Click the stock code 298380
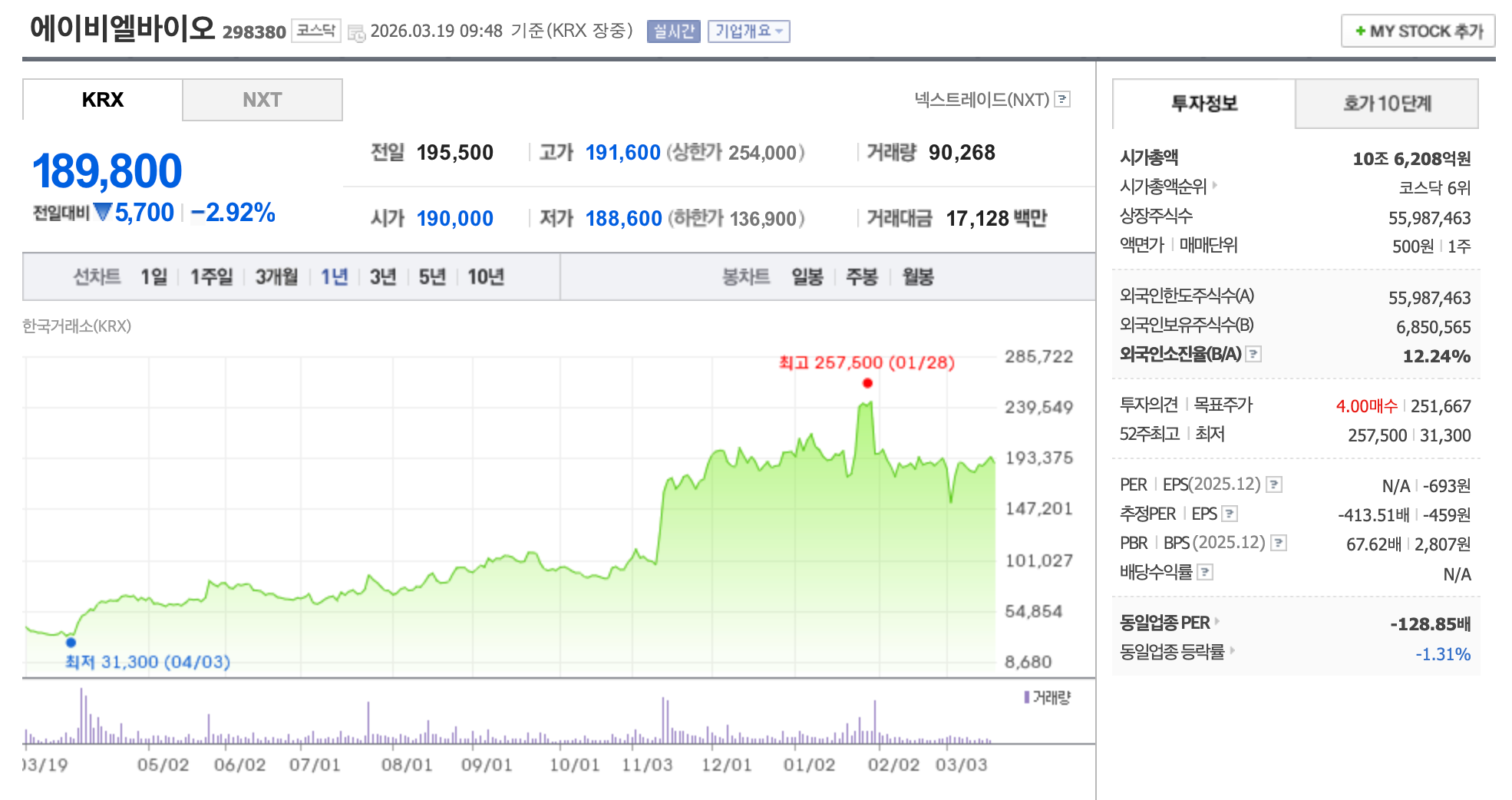 tap(254, 32)
